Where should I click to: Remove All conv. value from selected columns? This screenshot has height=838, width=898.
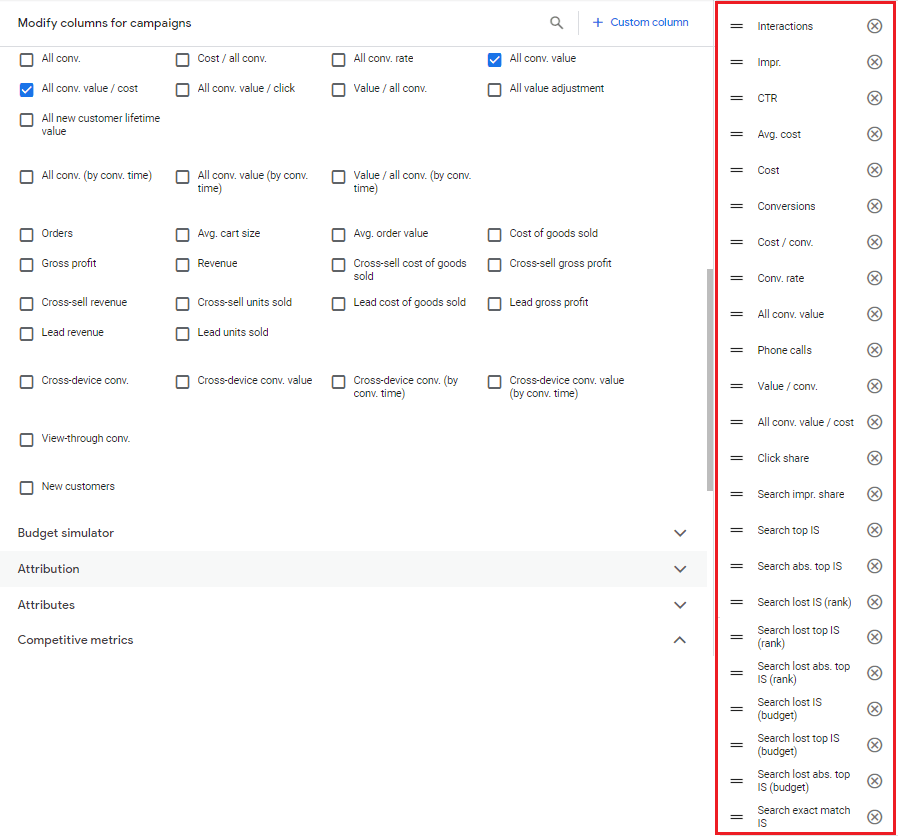874,314
